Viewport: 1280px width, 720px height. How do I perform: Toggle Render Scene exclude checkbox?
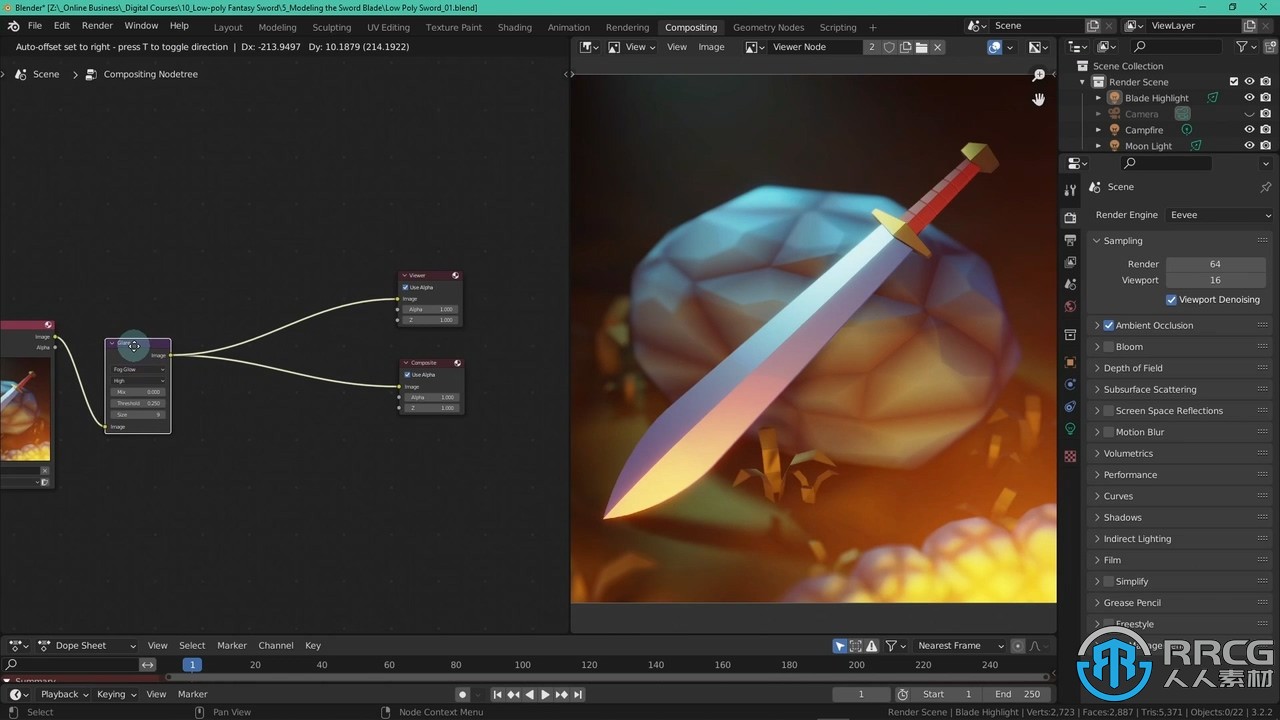pyautogui.click(x=1234, y=82)
